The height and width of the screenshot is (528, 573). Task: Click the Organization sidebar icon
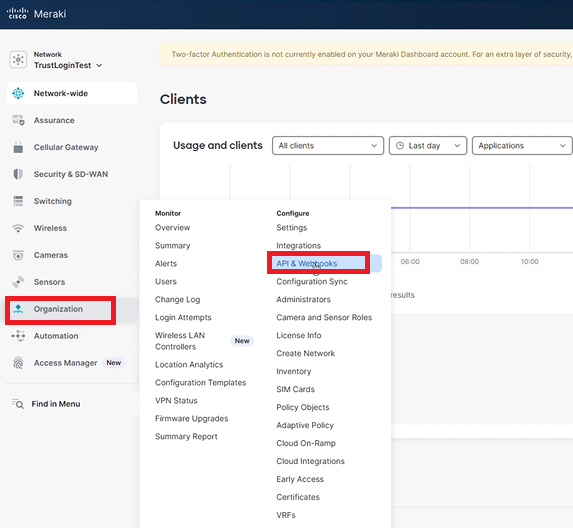click(x=18, y=309)
